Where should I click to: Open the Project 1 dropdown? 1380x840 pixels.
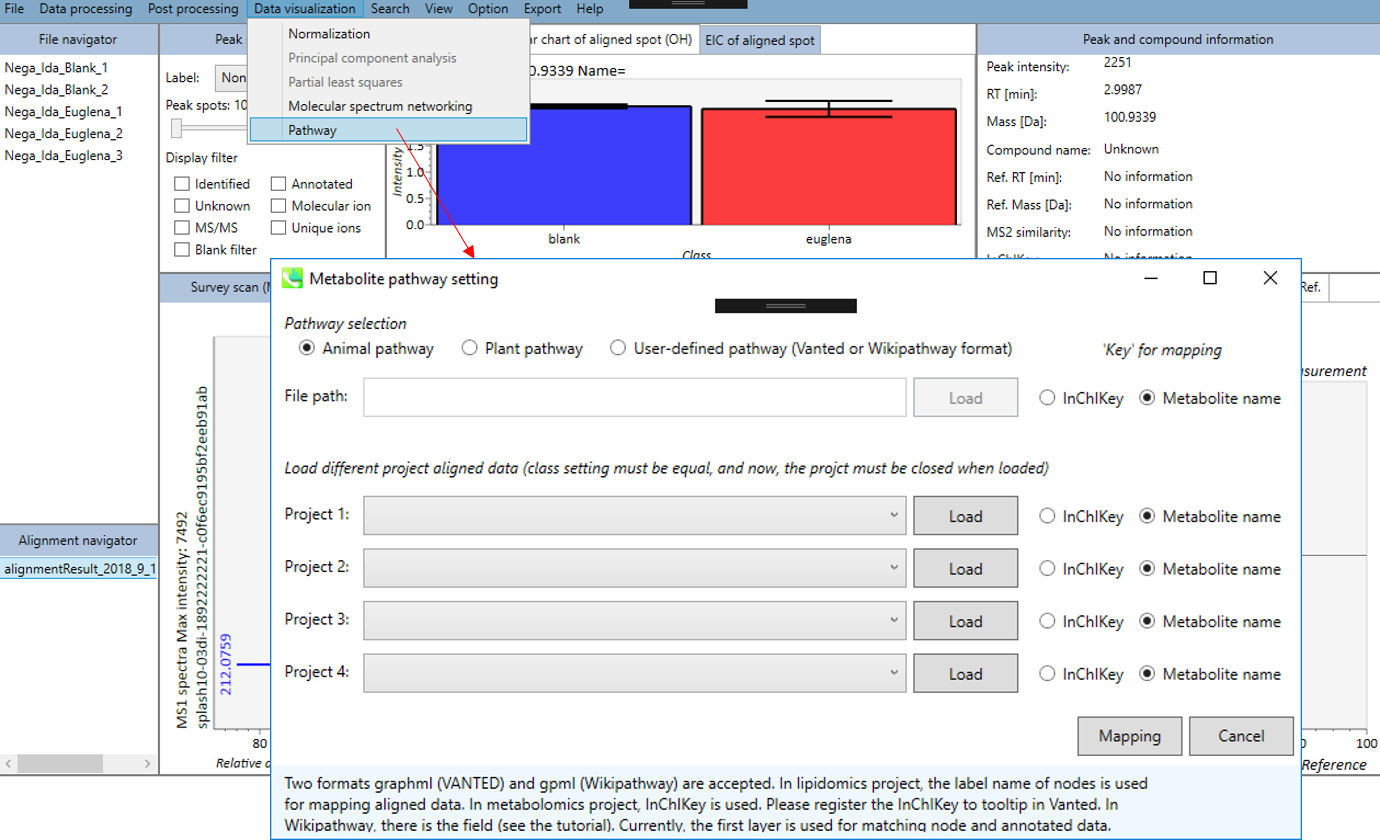[x=635, y=516]
